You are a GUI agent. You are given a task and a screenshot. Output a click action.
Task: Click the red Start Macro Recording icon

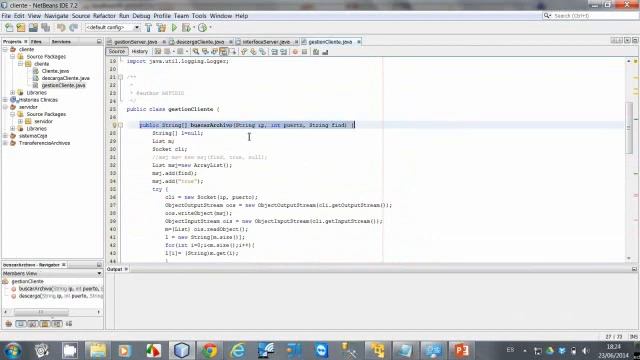[295, 52]
